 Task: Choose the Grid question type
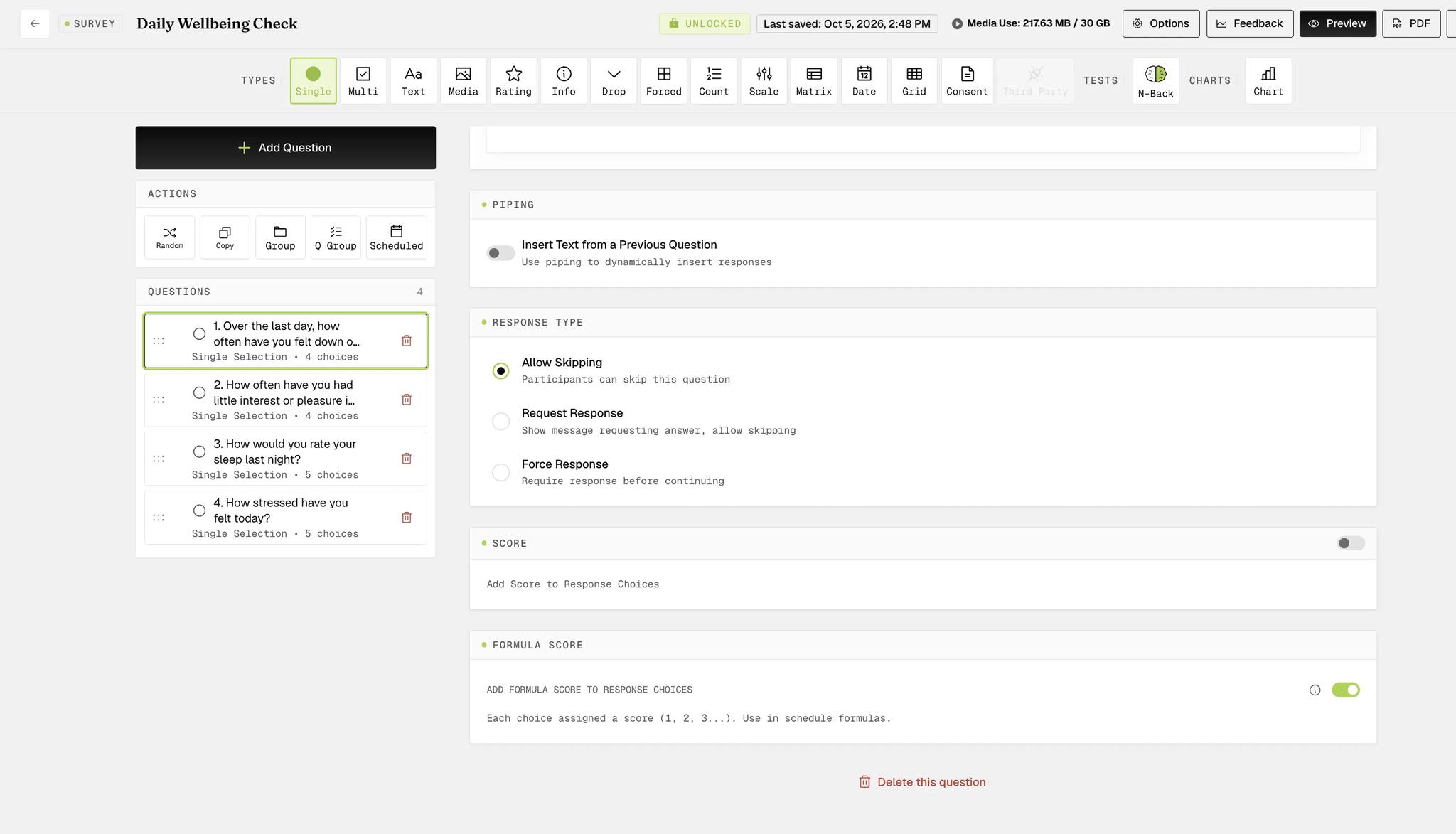[x=914, y=81]
